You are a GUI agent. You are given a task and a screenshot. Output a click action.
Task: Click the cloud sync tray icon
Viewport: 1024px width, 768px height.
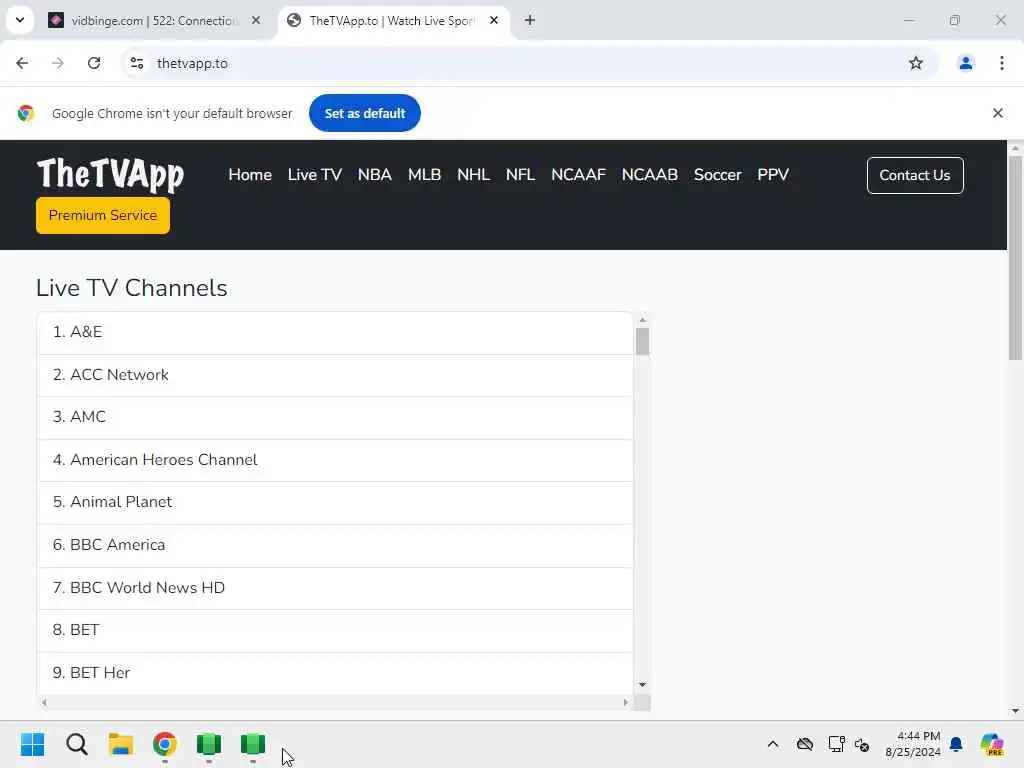(805, 744)
